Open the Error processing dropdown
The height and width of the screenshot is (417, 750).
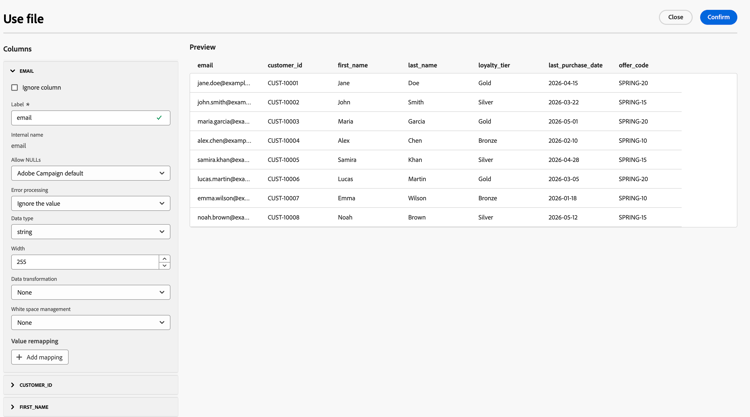tap(90, 203)
